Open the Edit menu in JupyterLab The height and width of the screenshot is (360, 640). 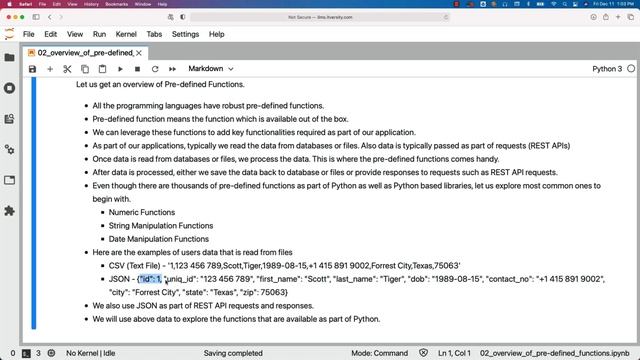pyautogui.click(x=51, y=34)
